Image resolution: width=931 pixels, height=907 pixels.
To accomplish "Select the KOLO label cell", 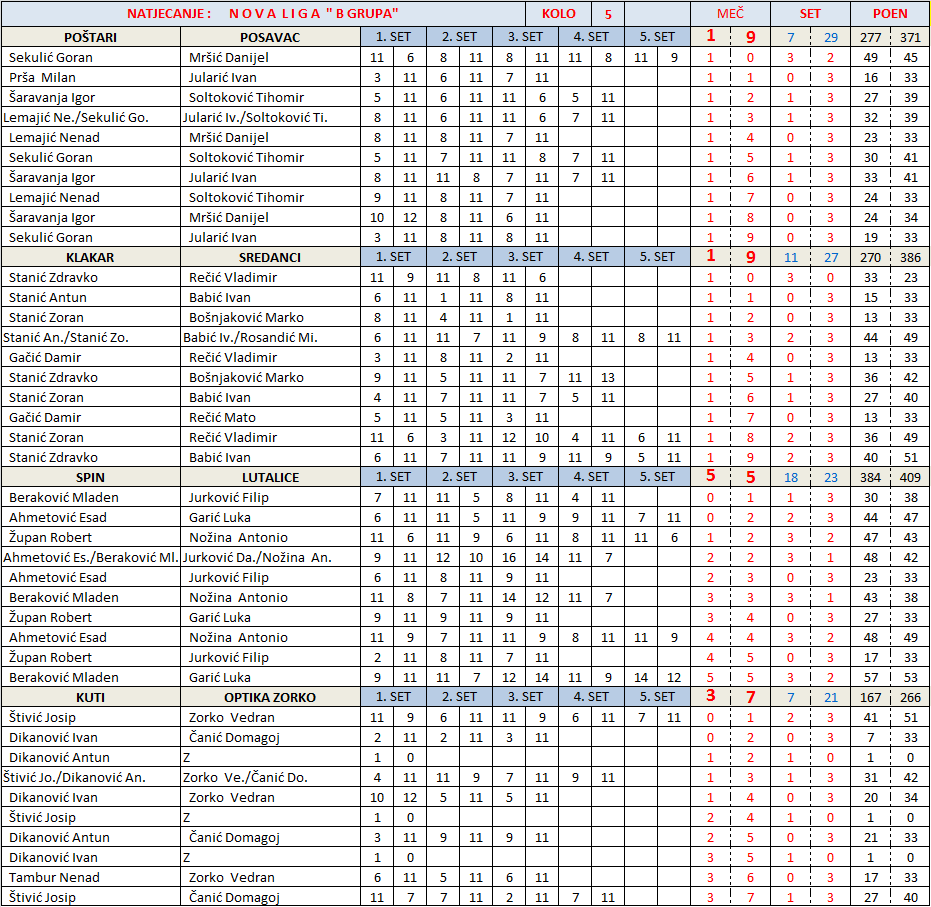I will point(558,14).
